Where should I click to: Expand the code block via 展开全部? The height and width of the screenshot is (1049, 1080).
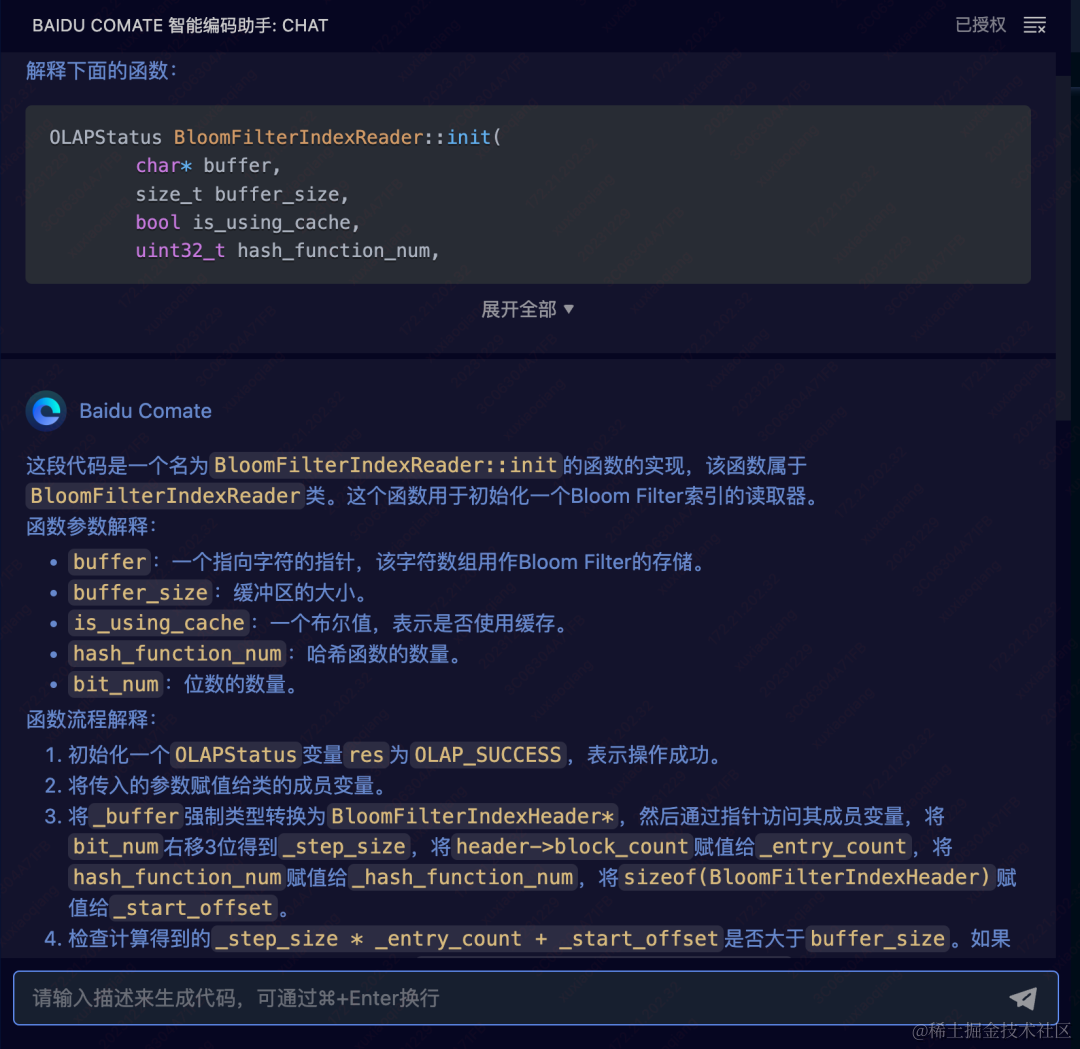tap(519, 309)
